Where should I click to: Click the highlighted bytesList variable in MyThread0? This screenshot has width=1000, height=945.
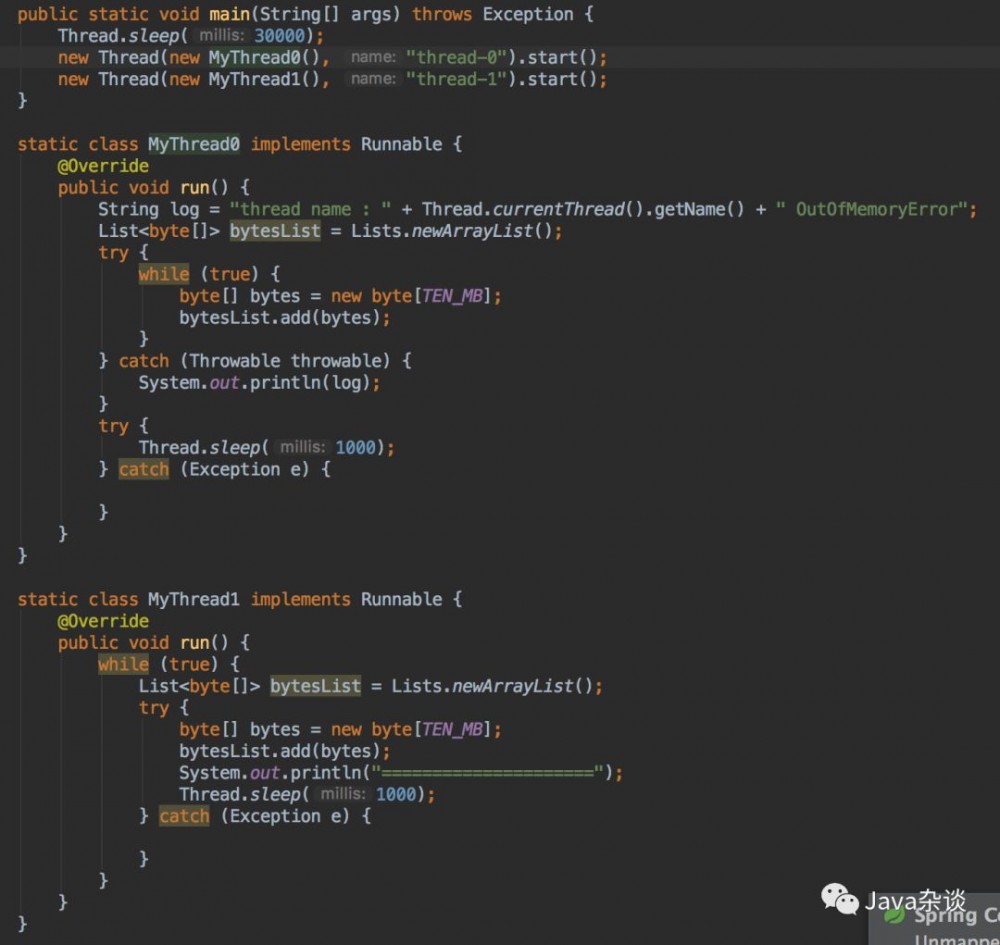tap(274, 230)
